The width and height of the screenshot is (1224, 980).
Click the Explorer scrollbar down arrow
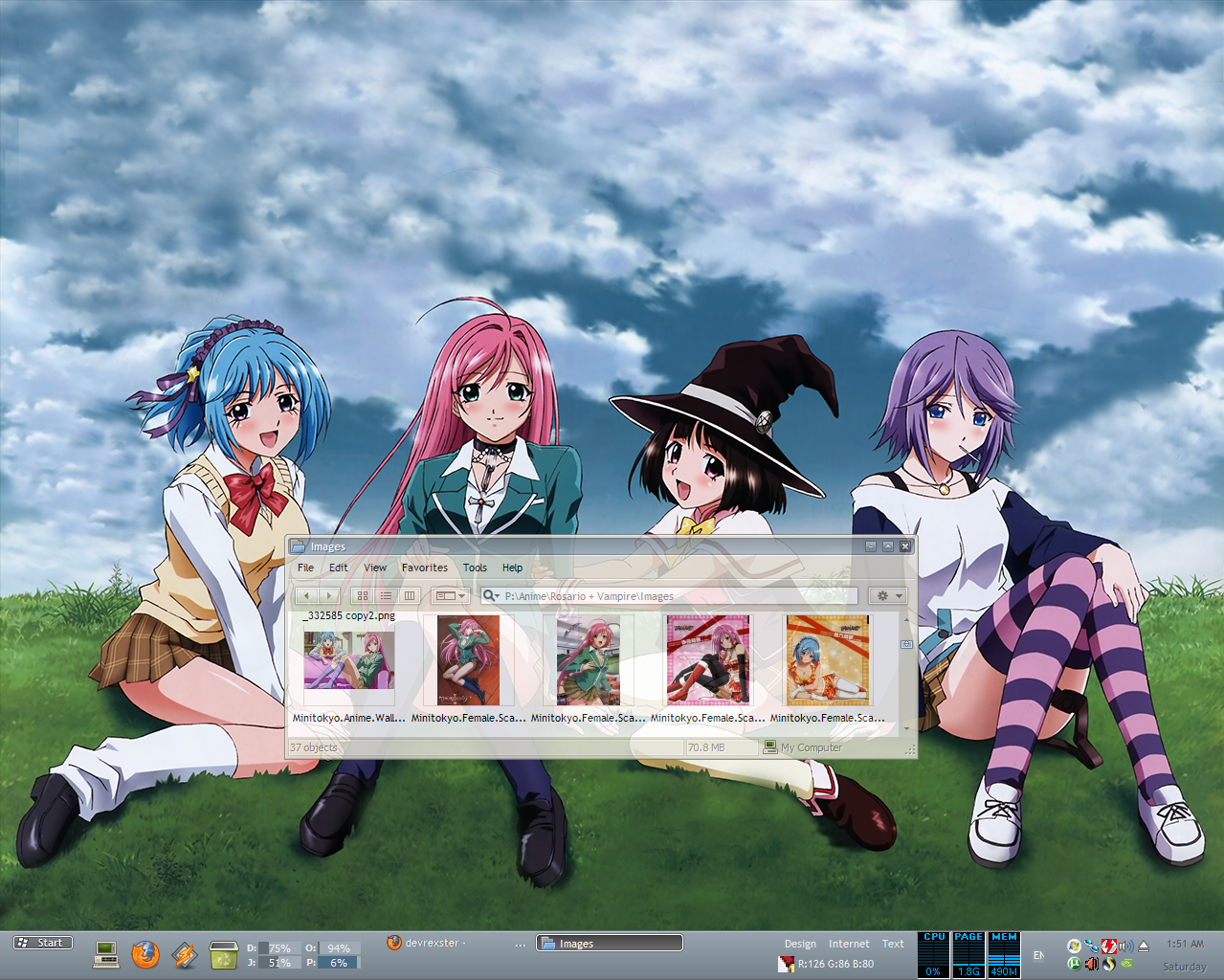(x=907, y=729)
